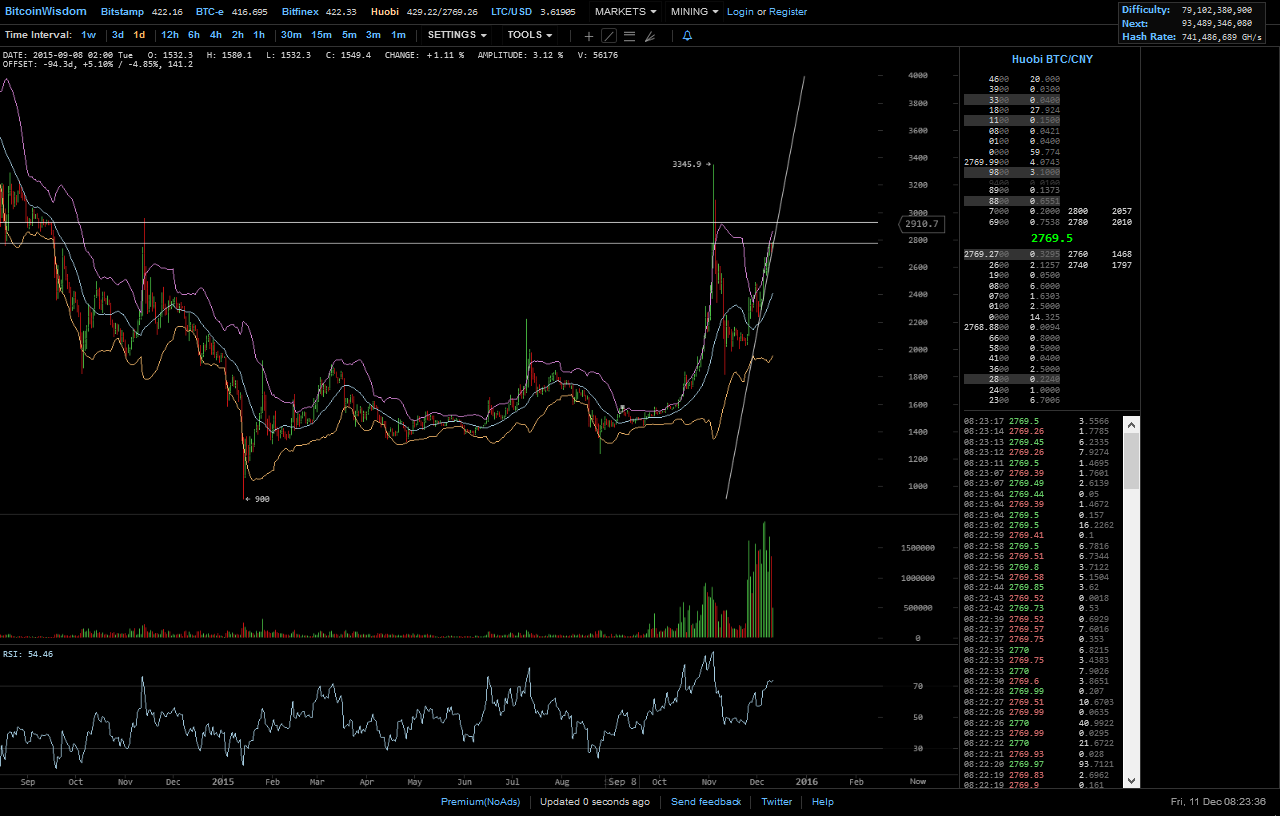
Task: Open the horizontal lines drawing tool
Action: coord(629,36)
